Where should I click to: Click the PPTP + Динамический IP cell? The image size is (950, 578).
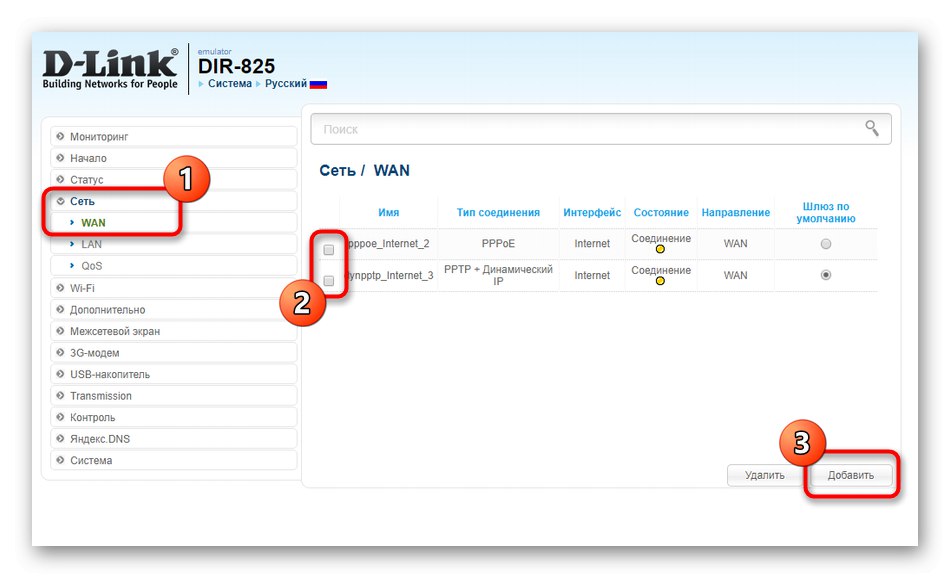click(x=498, y=275)
